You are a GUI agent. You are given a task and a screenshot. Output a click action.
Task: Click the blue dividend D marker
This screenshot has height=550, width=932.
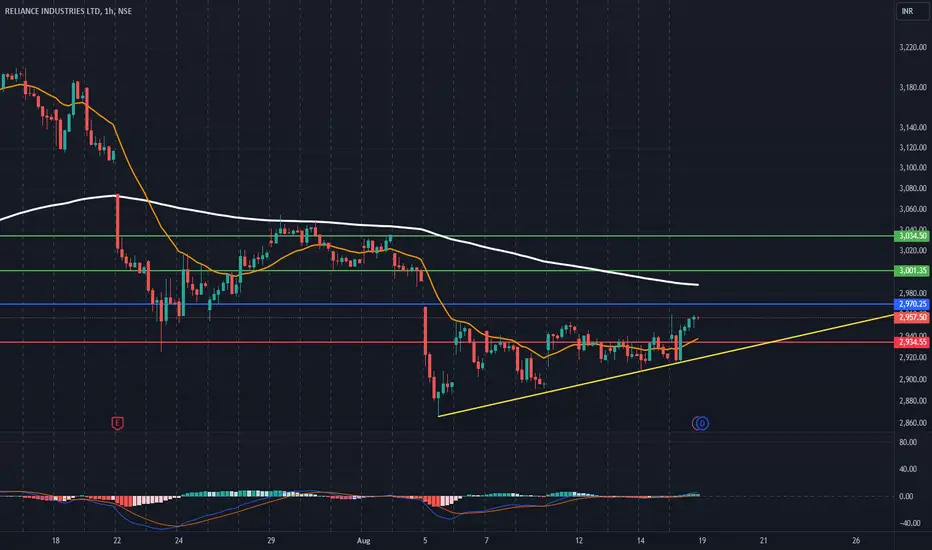pyautogui.click(x=702, y=423)
